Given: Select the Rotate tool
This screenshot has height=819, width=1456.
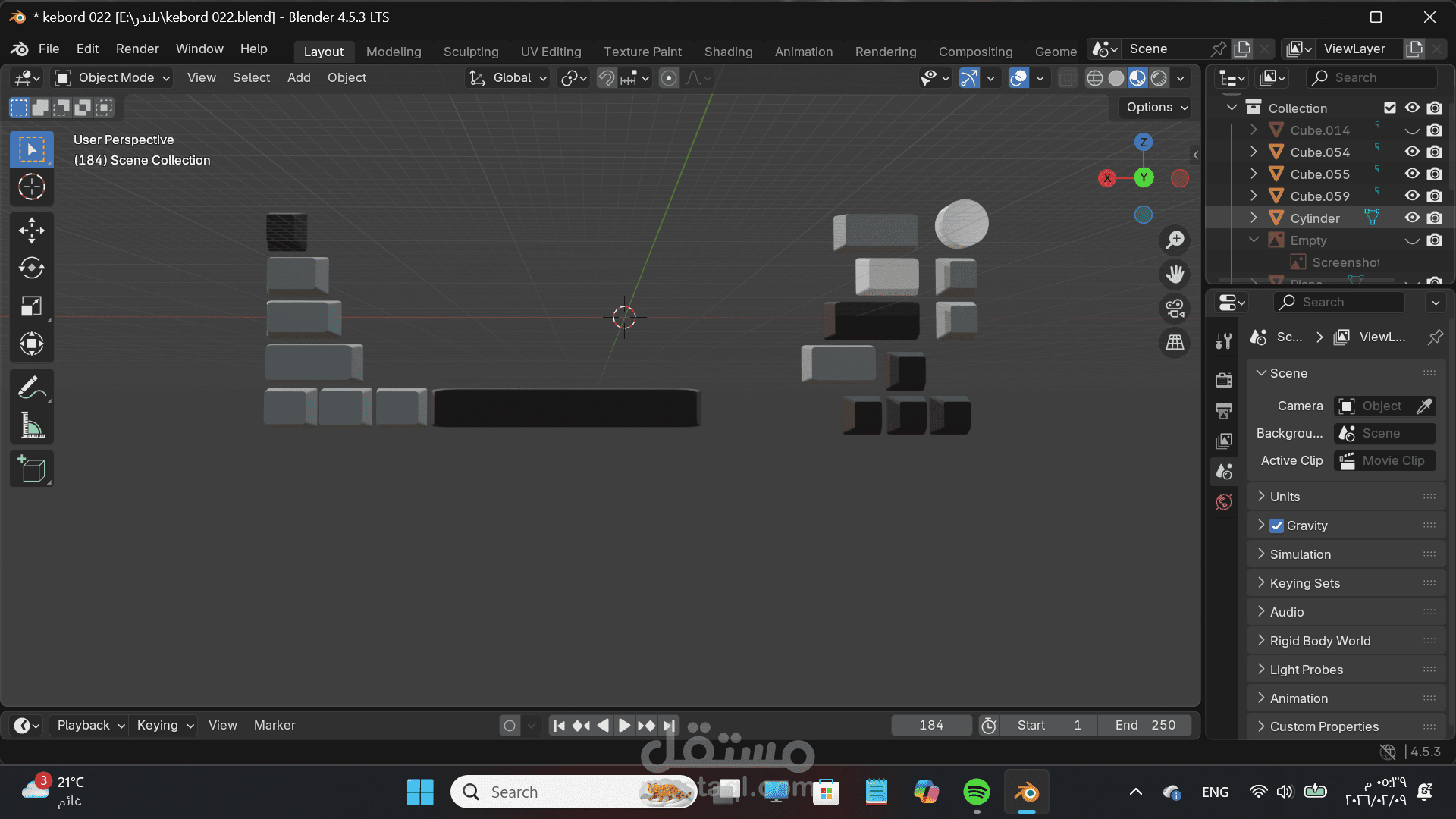Looking at the screenshot, I should tap(31, 268).
